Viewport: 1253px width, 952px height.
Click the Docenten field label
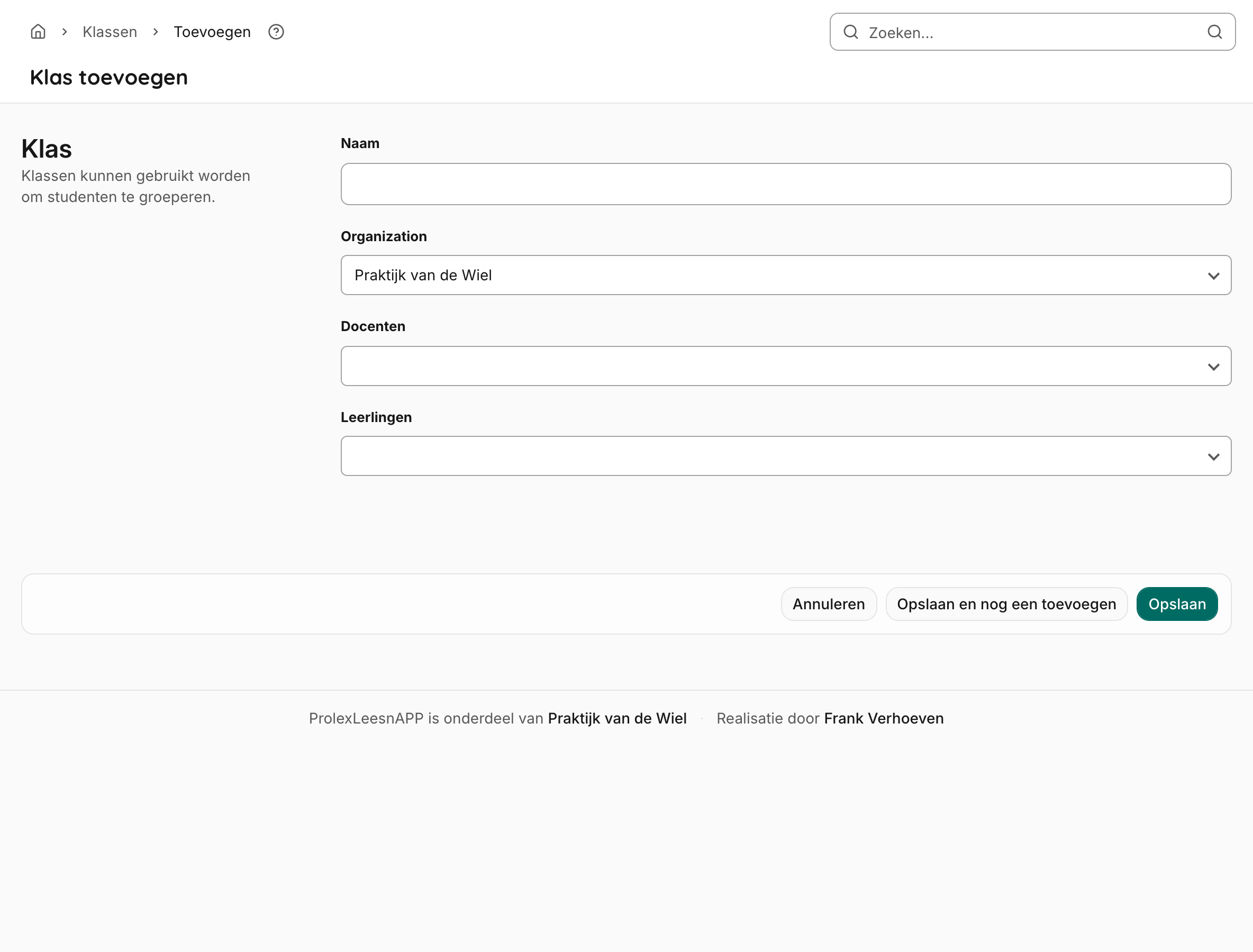(373, 326)
